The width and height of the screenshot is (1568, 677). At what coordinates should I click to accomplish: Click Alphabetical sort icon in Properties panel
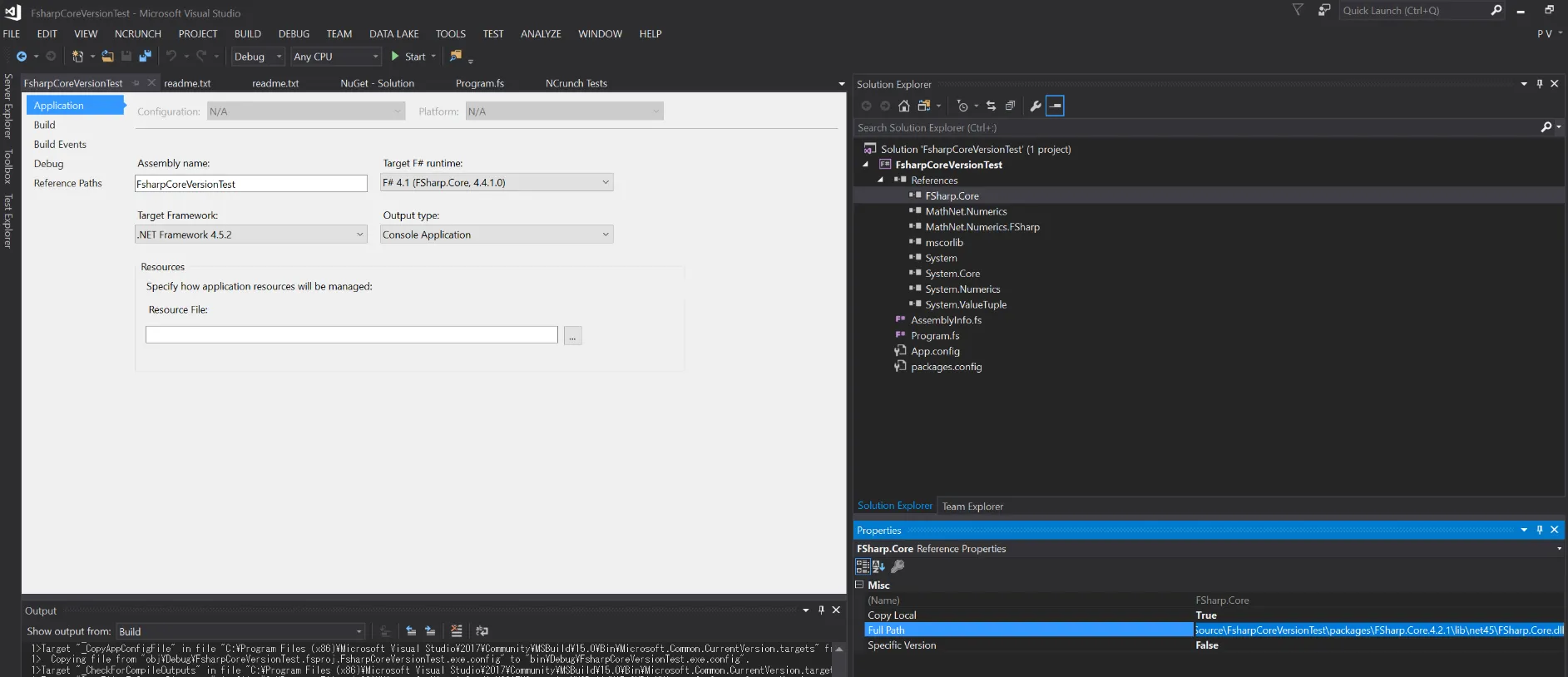coord(878,566)
